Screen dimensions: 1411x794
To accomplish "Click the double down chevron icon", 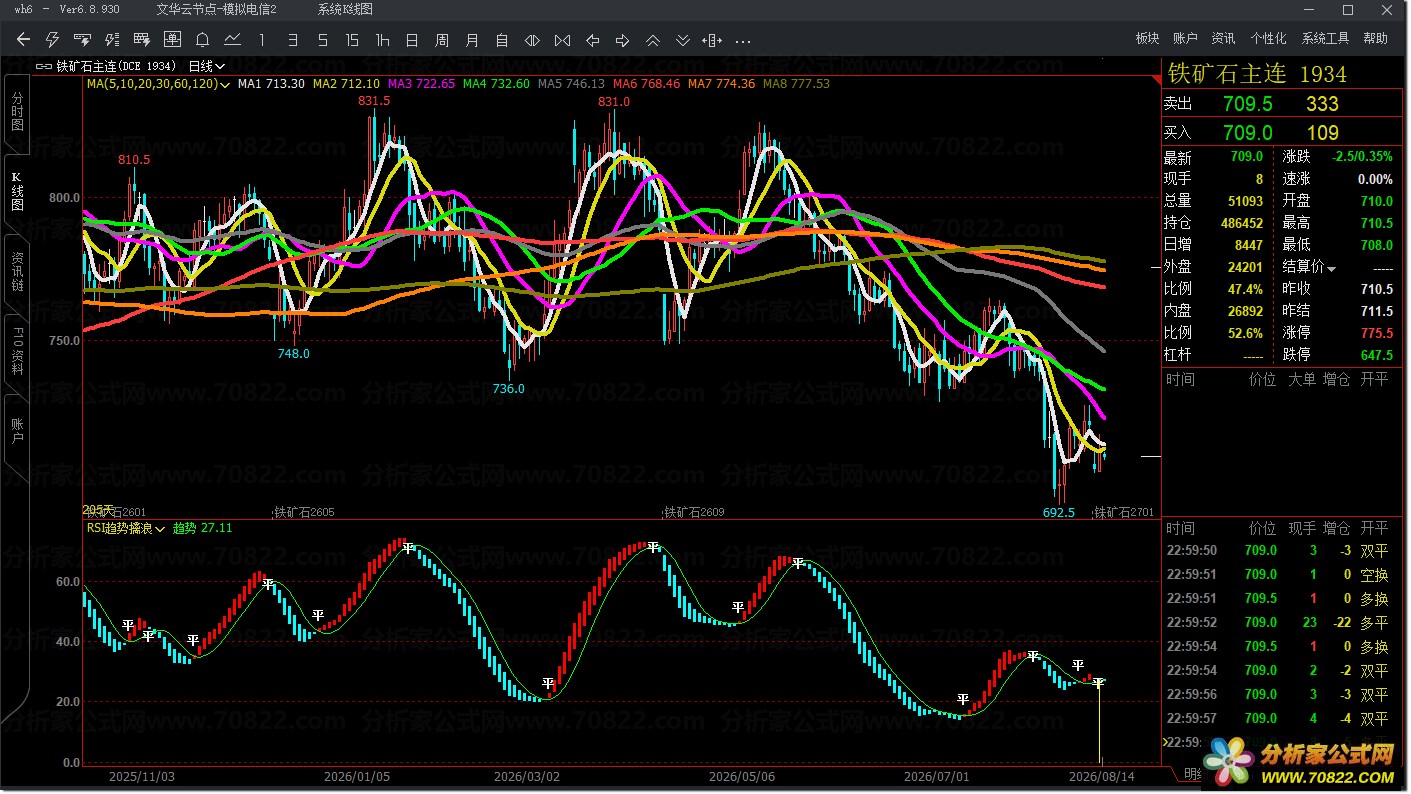I will (x=682, y=40).
